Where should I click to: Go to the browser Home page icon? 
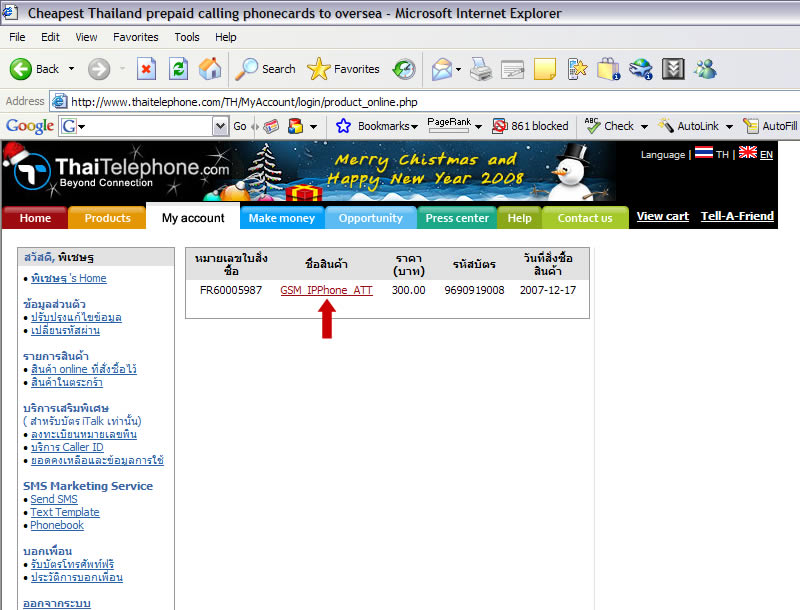(x=209, y=69)
